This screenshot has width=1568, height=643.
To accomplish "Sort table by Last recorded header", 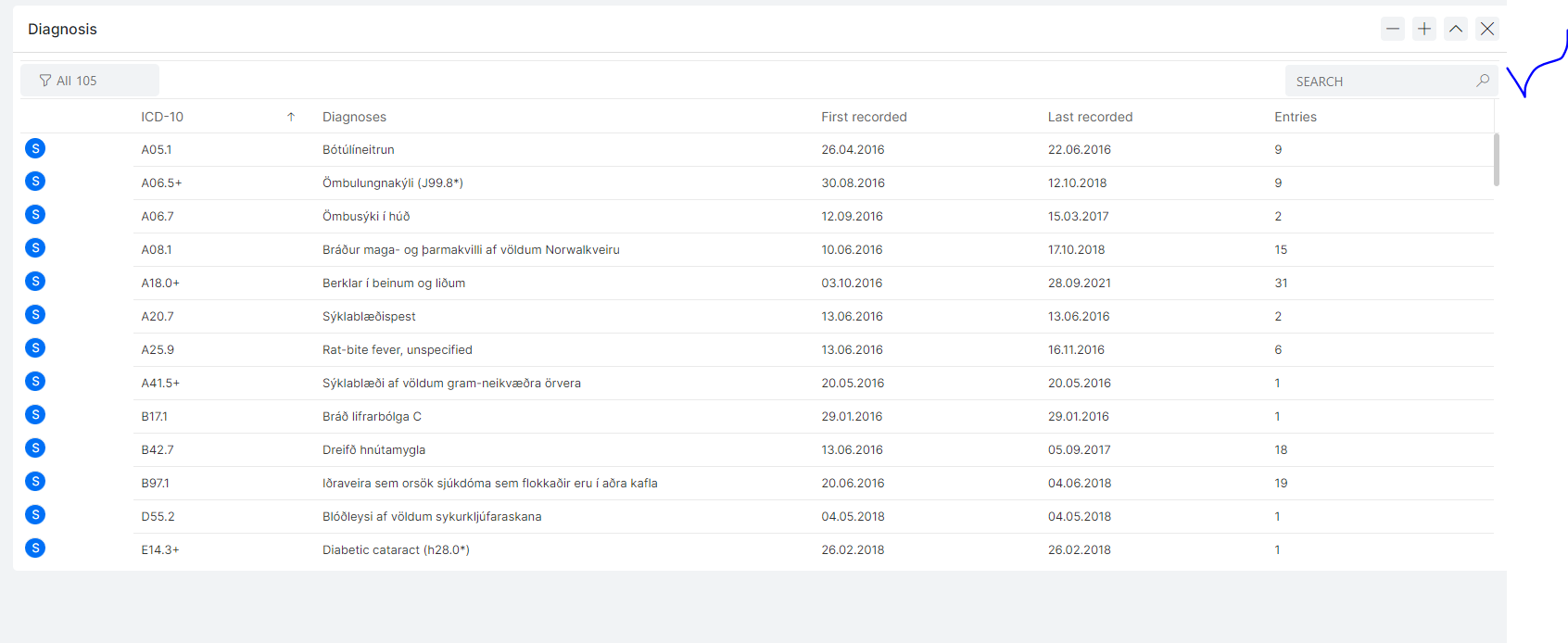I will point(1090,117).
